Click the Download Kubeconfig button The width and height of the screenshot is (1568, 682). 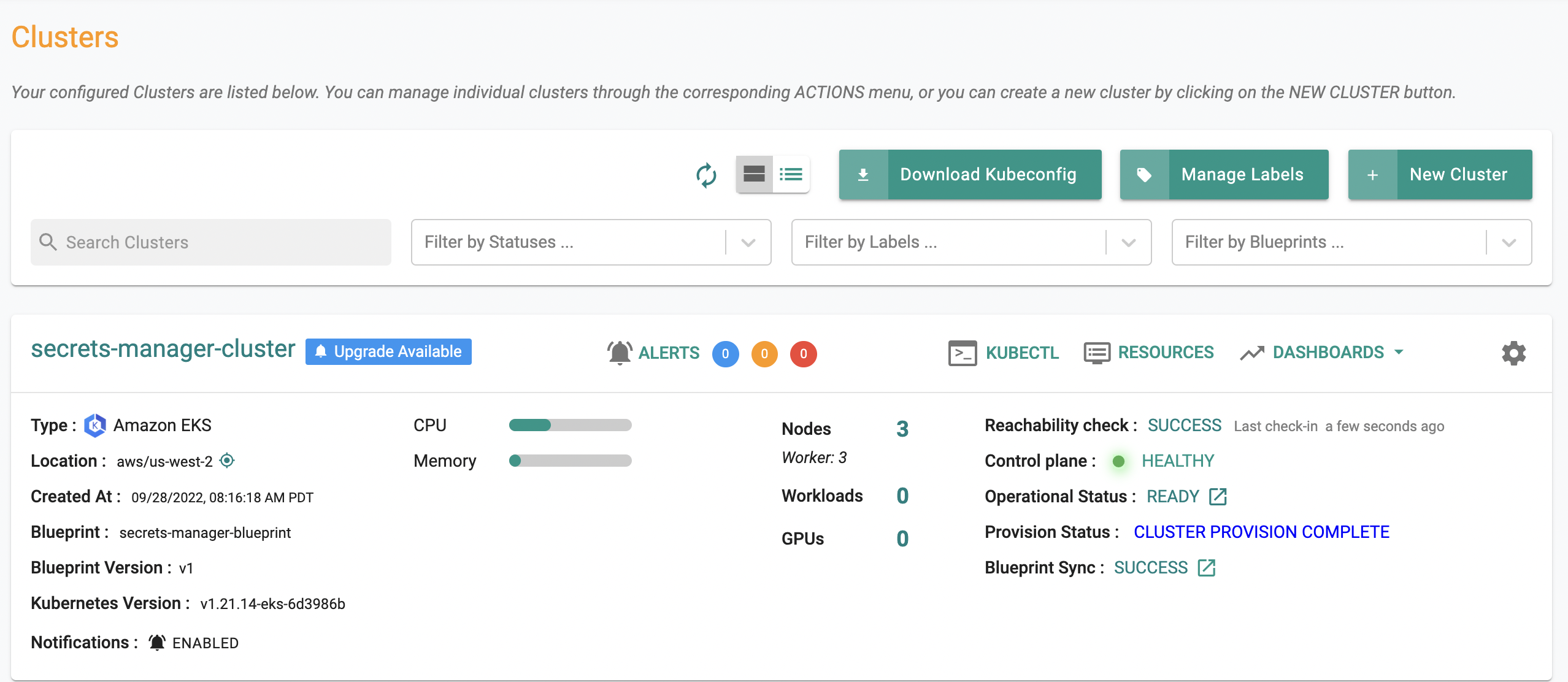click(970, 175)
